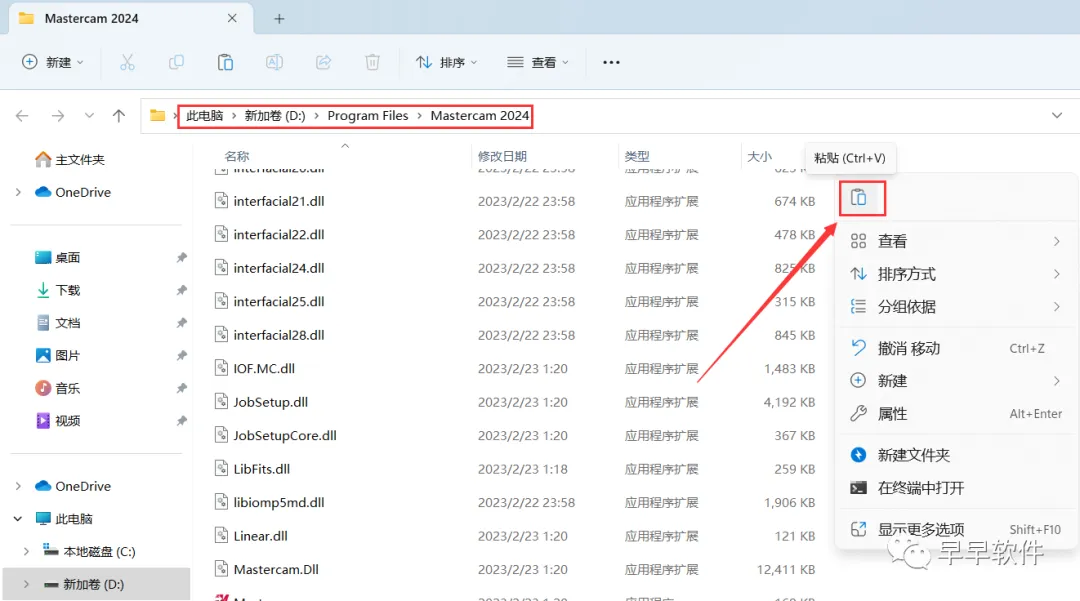This screenshot has width=1080, height=601.
Task: Go forward with the right arrow
Action: click(58, 116)
